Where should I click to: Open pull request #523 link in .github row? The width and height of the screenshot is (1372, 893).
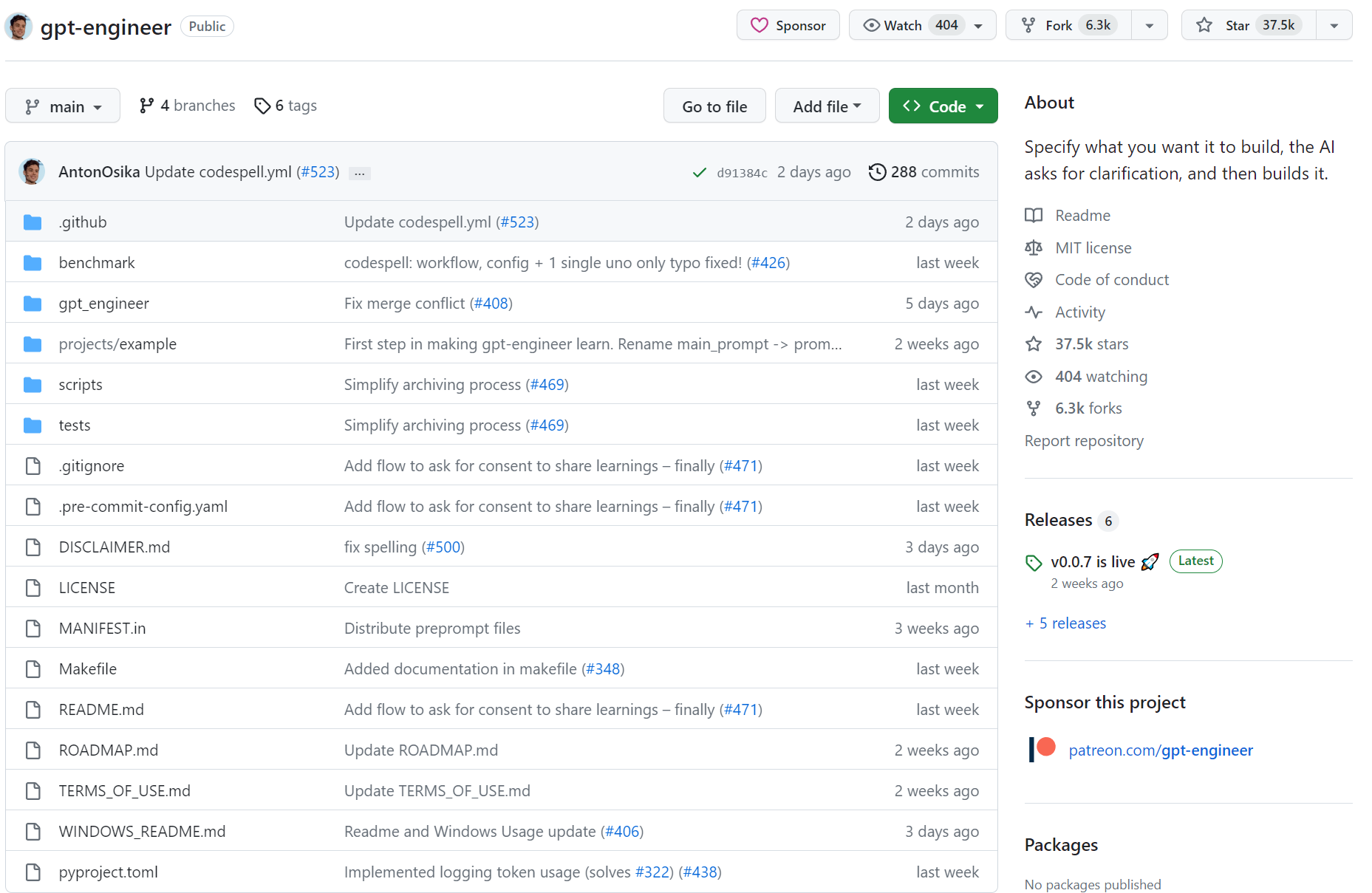517,222
